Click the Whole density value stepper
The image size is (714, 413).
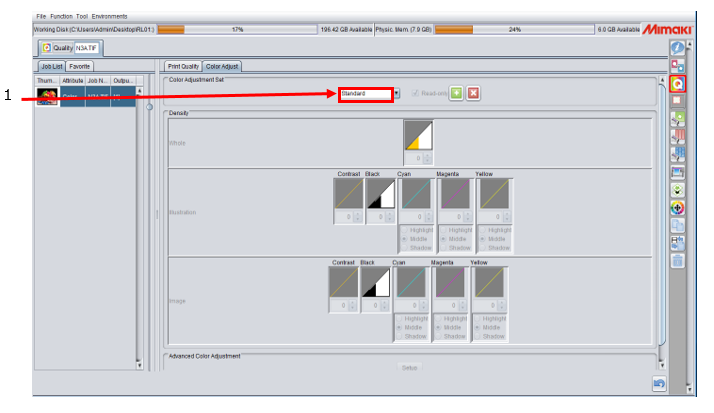click(x=427, y=158)
